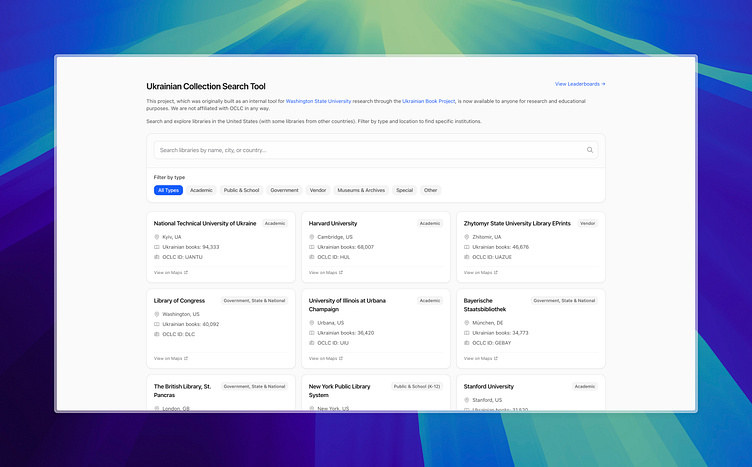
Task: Select the Museums & Archives filter
Action: click(361, 190)
